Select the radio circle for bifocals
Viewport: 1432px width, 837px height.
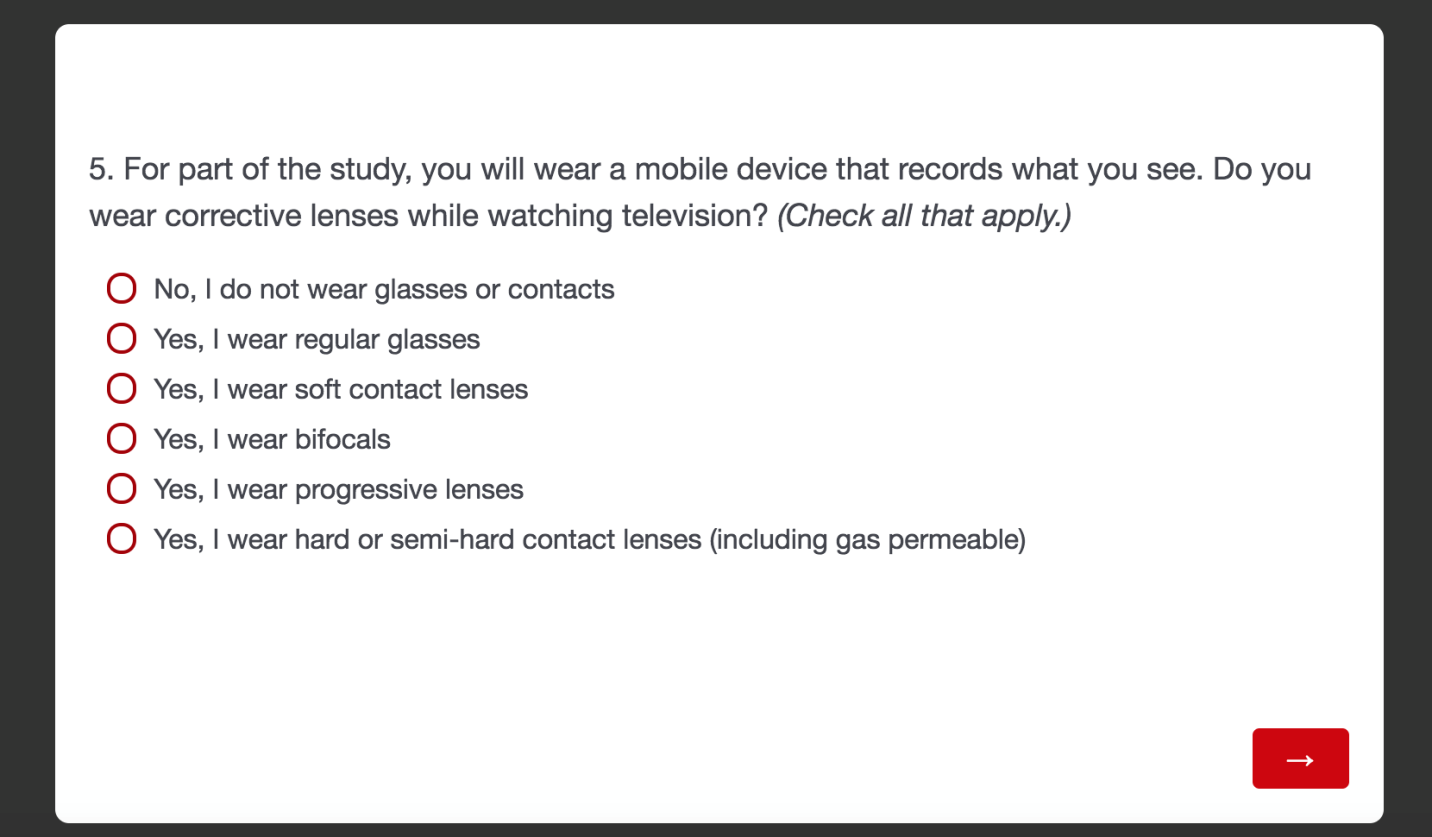[x=121, y=439]
